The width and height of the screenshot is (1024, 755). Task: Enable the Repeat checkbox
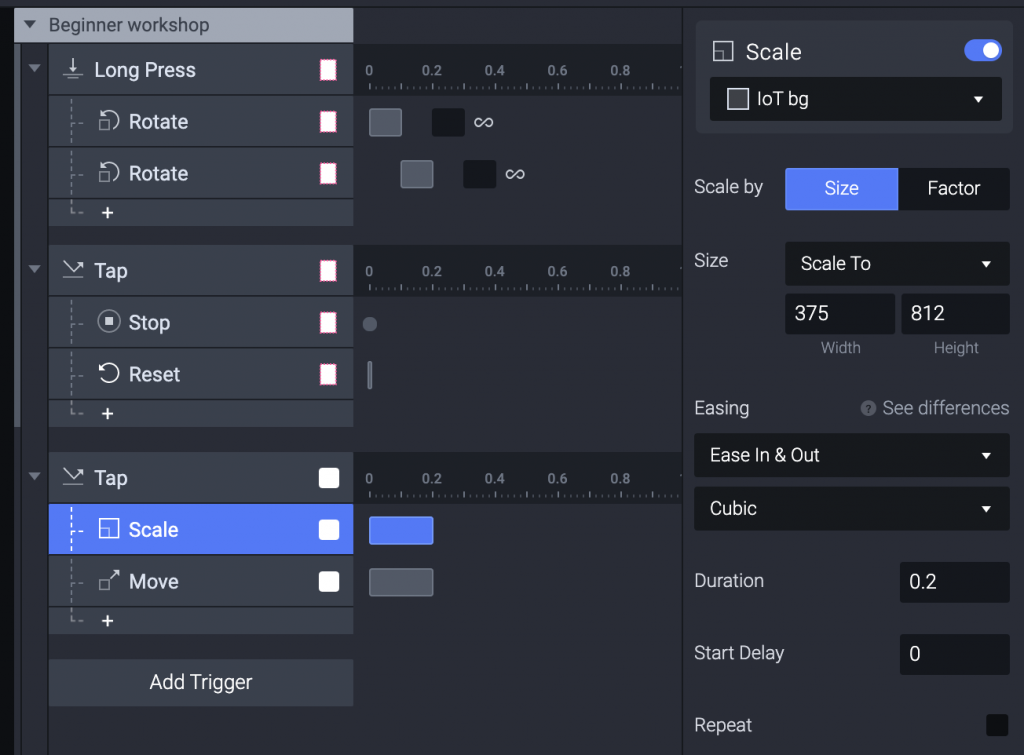click(996, 725)
